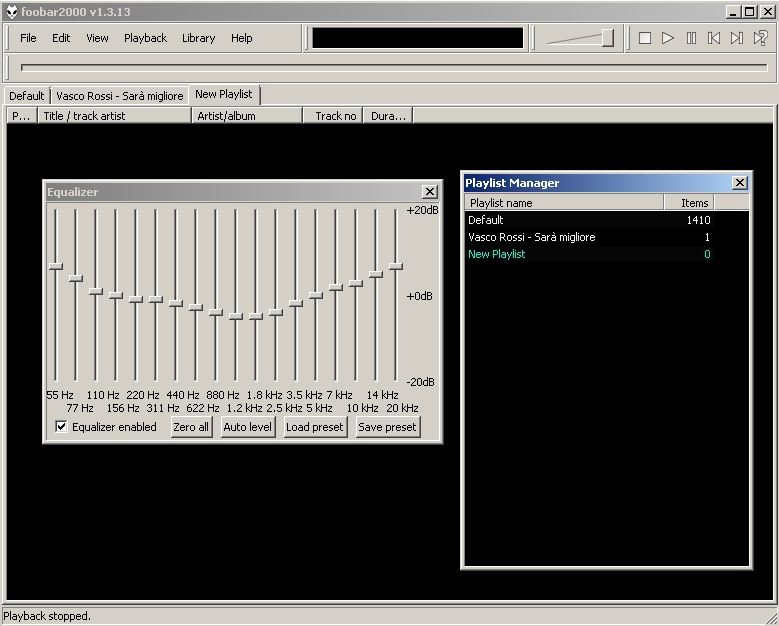
Task: Click the Track no column header
Action: click(x=333, y=116)
